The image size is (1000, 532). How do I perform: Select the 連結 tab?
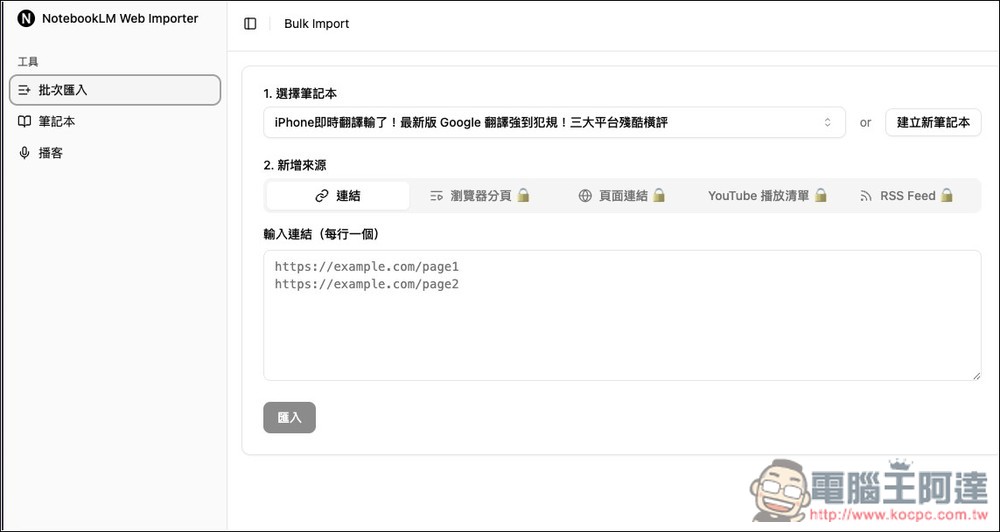[x=338, y=196]
